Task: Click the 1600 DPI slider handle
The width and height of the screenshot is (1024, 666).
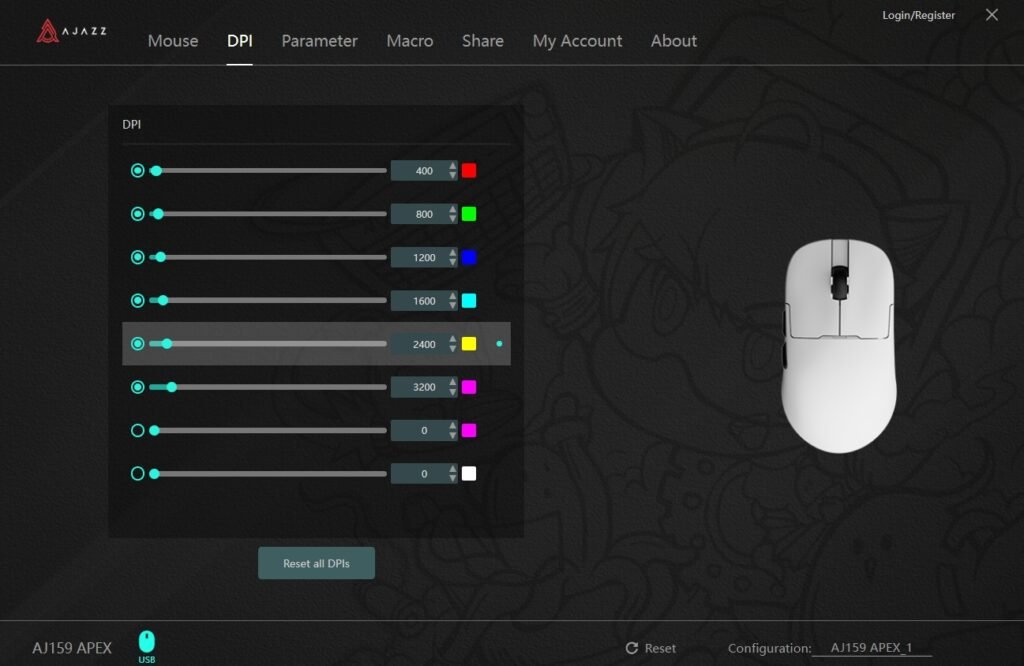Action: pyautogui.click(x=163, y=300)
